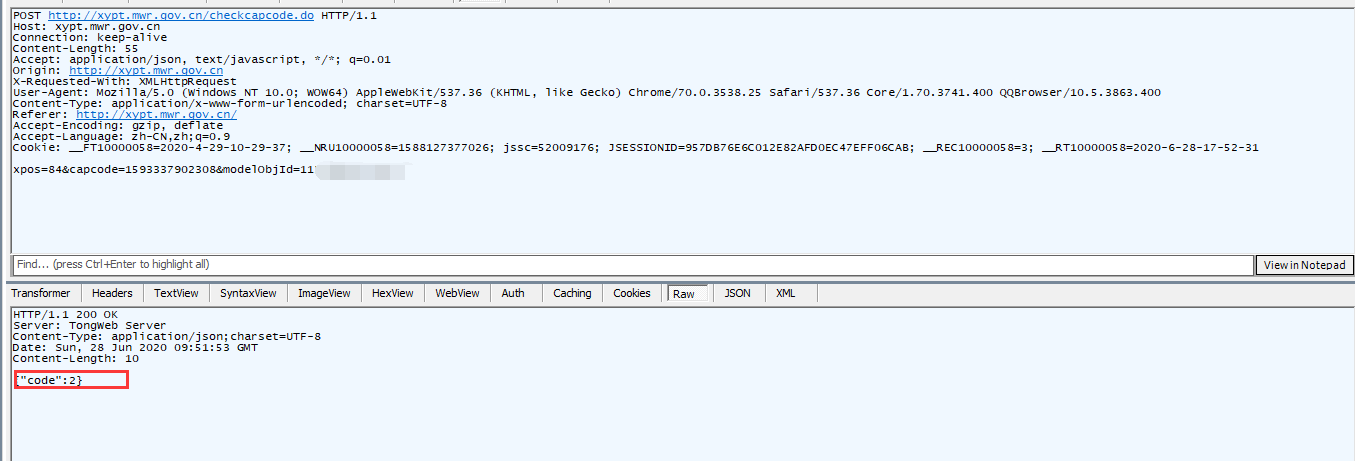Select the Accept-Language header line
The image size is (1355, 461).
pos(121,136)
